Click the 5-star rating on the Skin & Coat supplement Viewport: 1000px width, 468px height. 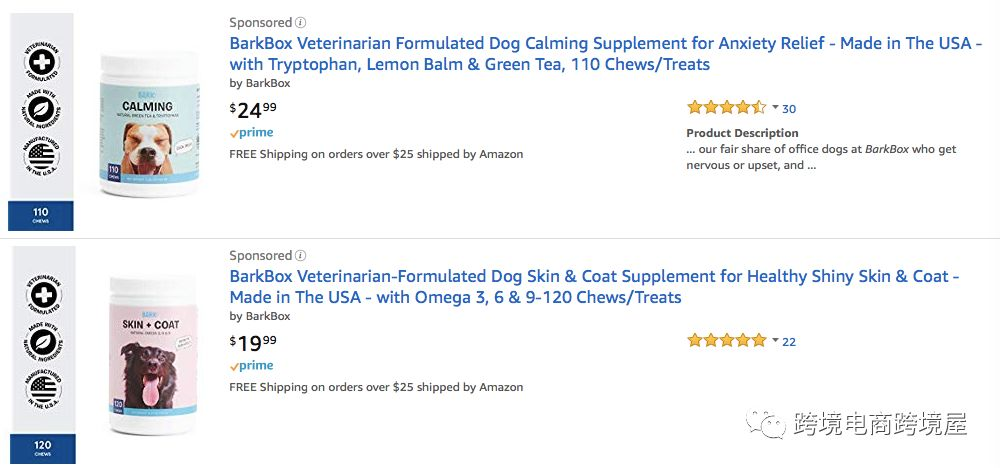[726, 340]
